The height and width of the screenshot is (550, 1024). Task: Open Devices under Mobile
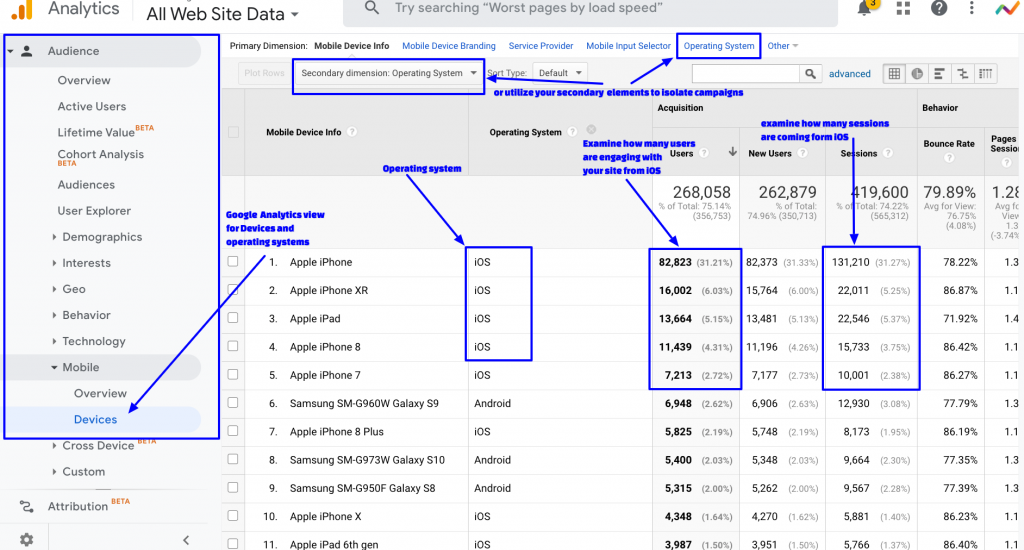tap(95, 419)
